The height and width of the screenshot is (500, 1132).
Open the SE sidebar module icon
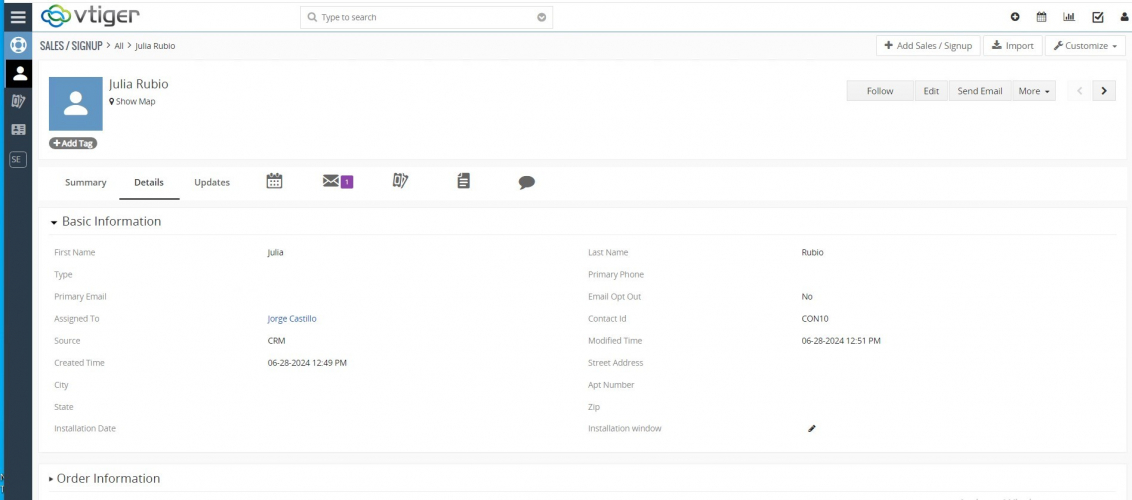18,159
